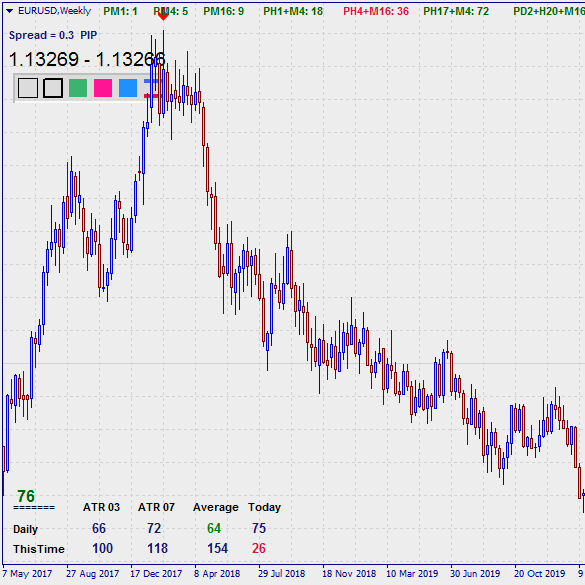Screen dimensions: 585x585
Task: Click the 29 Jul 2018 date label
Action: [281, 573]
